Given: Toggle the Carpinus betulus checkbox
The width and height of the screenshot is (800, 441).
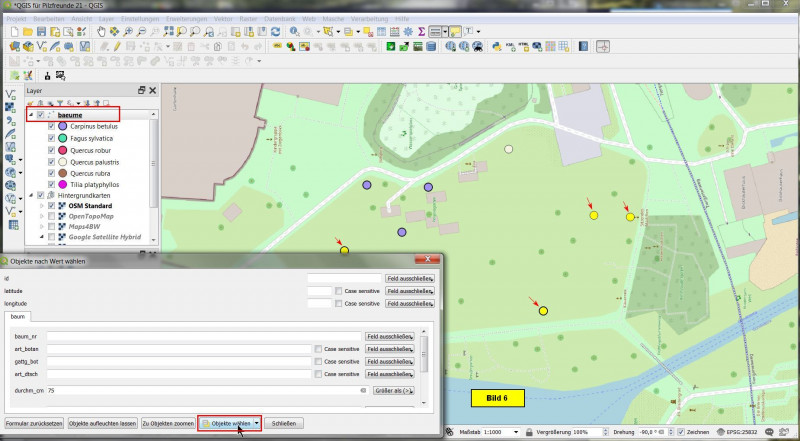Looking at the screenshot, I should [51, 127].
